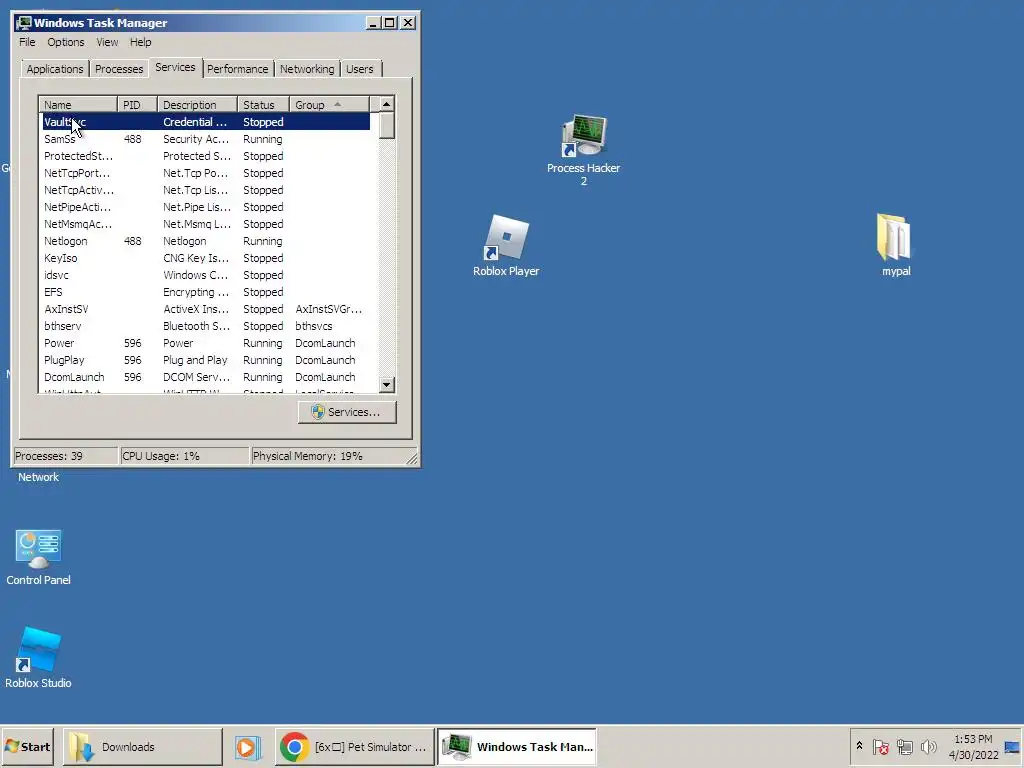Select the AxInstSV service row
Image resolution: width=1024 pixels, height=768 pixels.
206,309
